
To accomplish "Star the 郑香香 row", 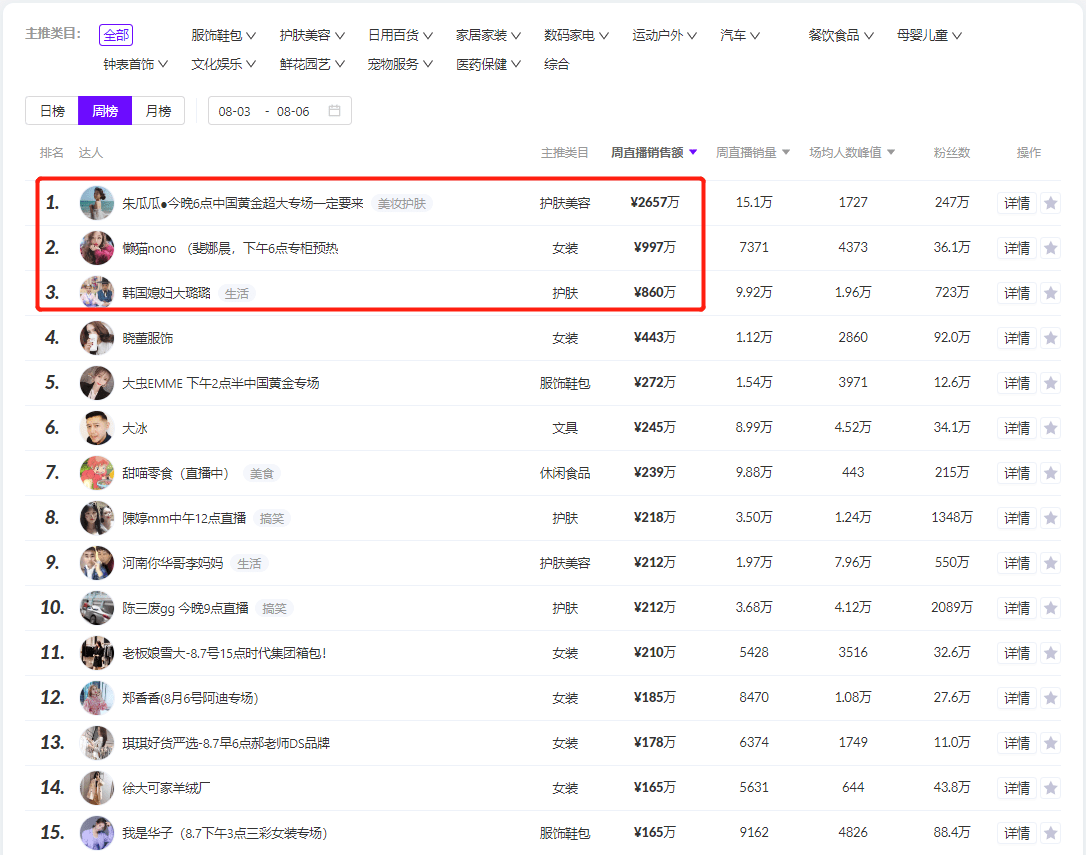I will coord(1050,698).
